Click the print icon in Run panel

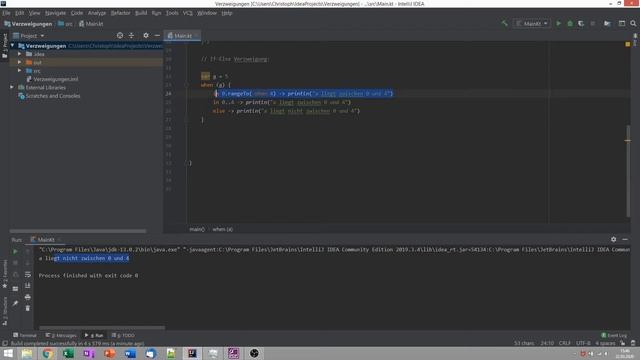click(28, 297)
